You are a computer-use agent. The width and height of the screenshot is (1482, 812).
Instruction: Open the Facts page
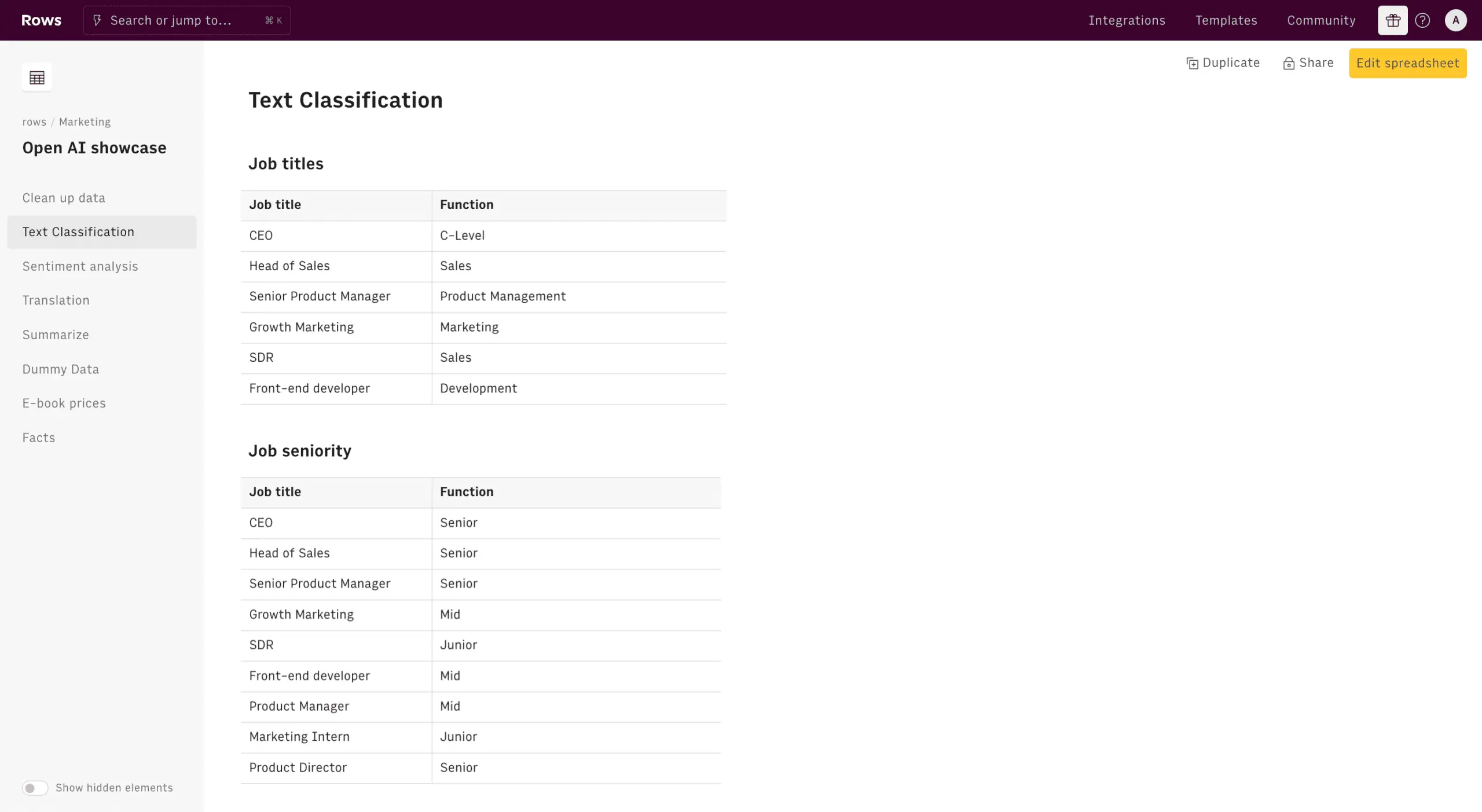click(102, 438)
